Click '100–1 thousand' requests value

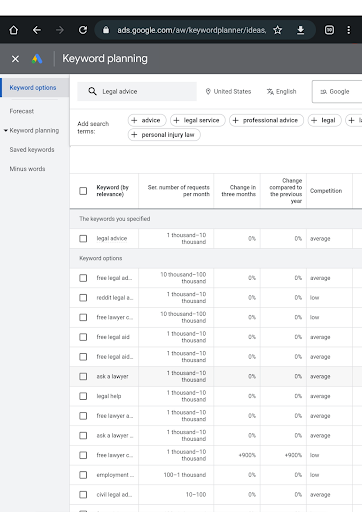(185, 475)
